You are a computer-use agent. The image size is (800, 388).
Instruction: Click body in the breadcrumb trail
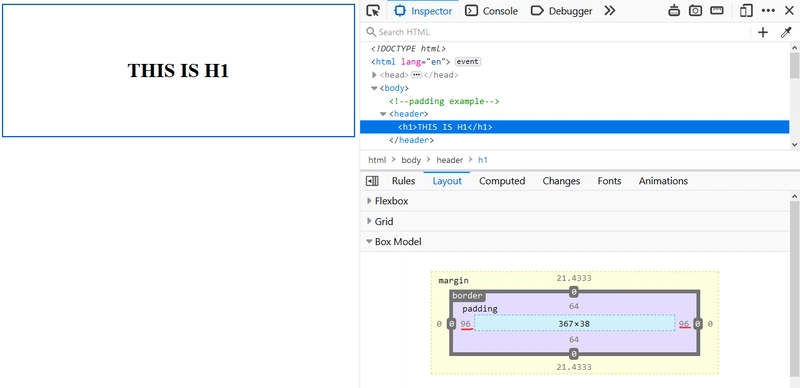coord(411,160)
